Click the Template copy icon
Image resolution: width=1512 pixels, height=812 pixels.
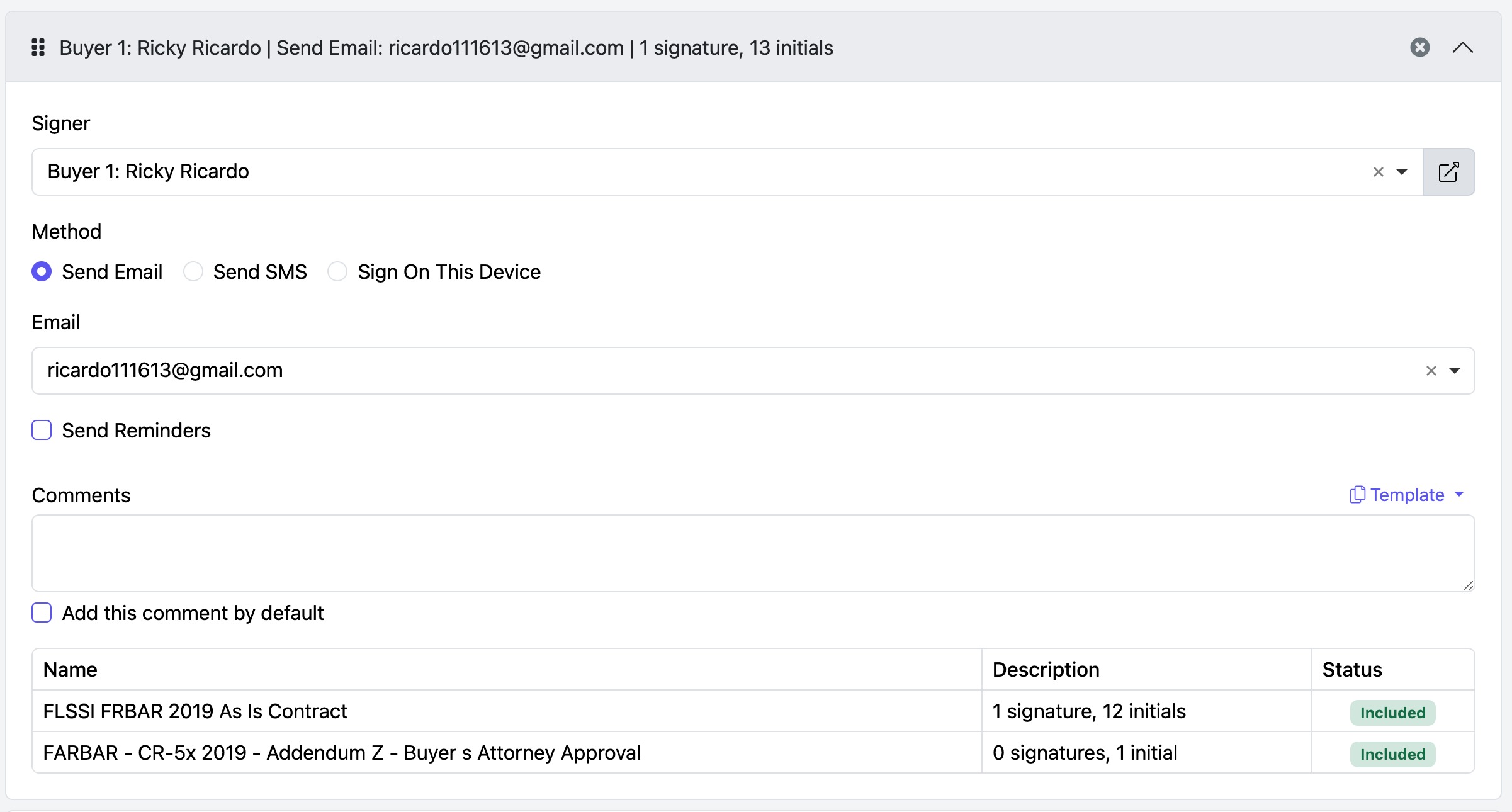click(1357, 495)
